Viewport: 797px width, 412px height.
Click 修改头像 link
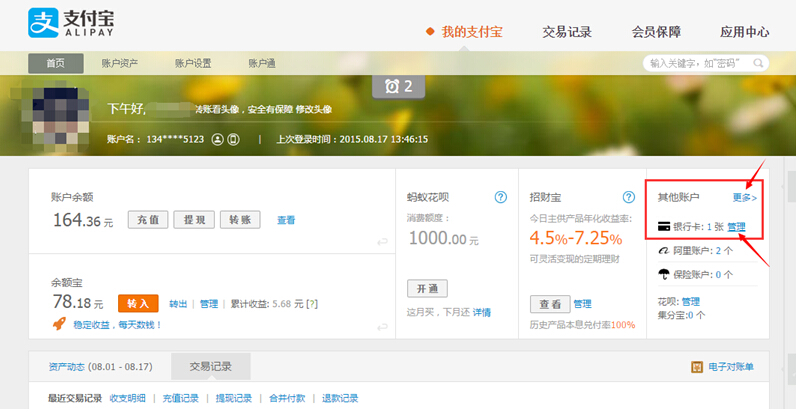[x=314, y=109]
